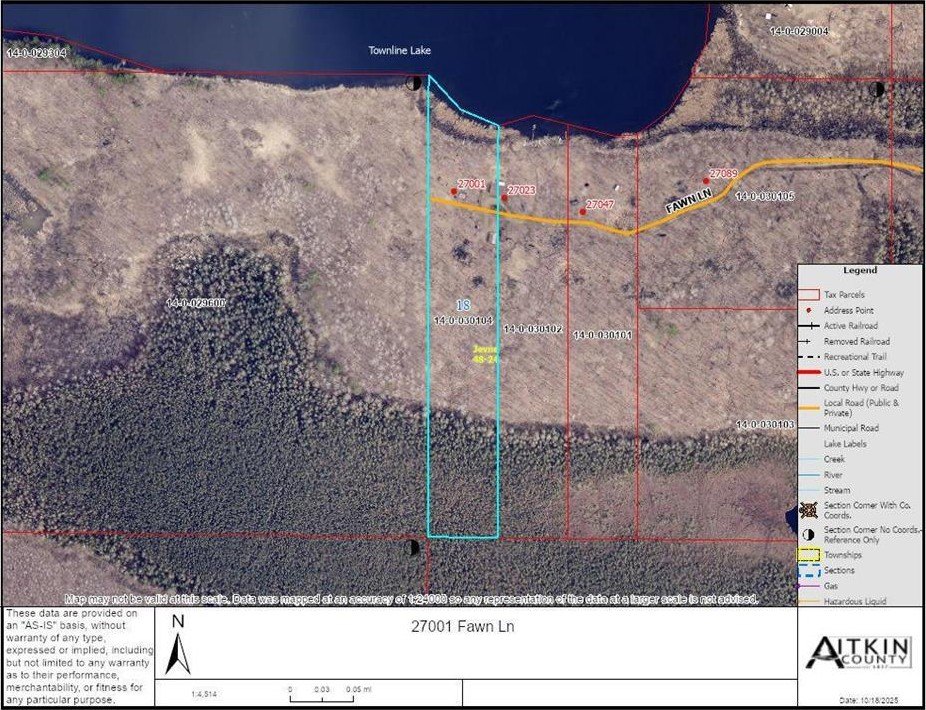Image resolution: width=926 pixels, height=710 pixels.
Task: Click the Section Corner With Co. Coords legend symbol
Action: (x=809, y=510)
